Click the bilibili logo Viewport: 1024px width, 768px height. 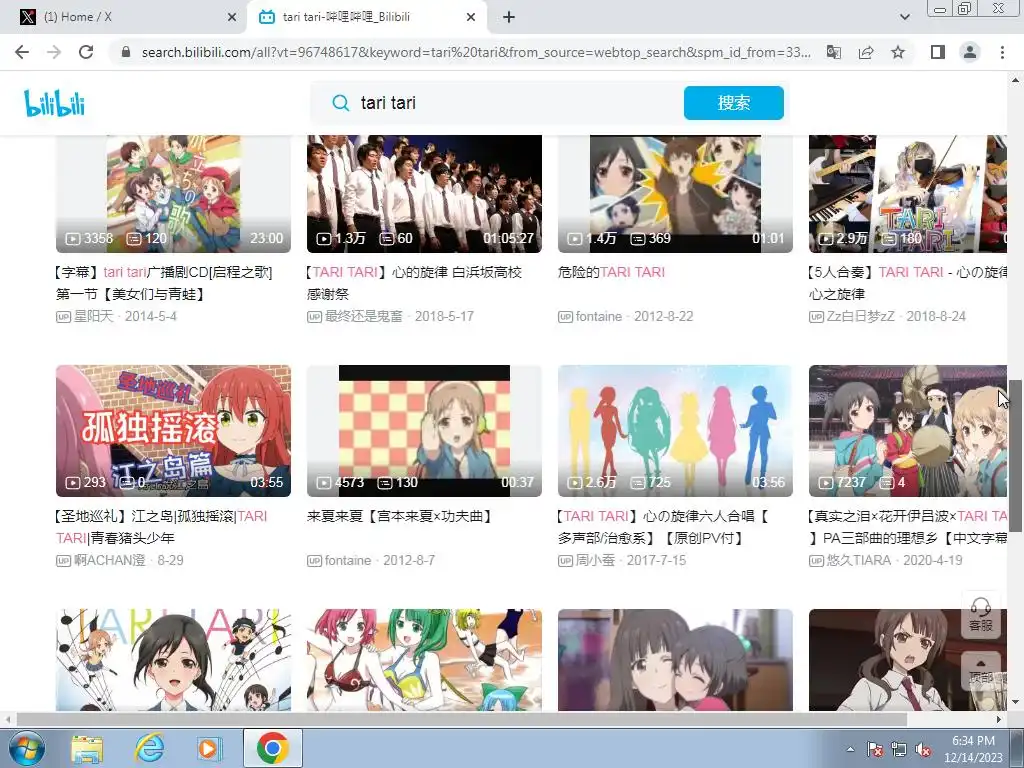55,103
